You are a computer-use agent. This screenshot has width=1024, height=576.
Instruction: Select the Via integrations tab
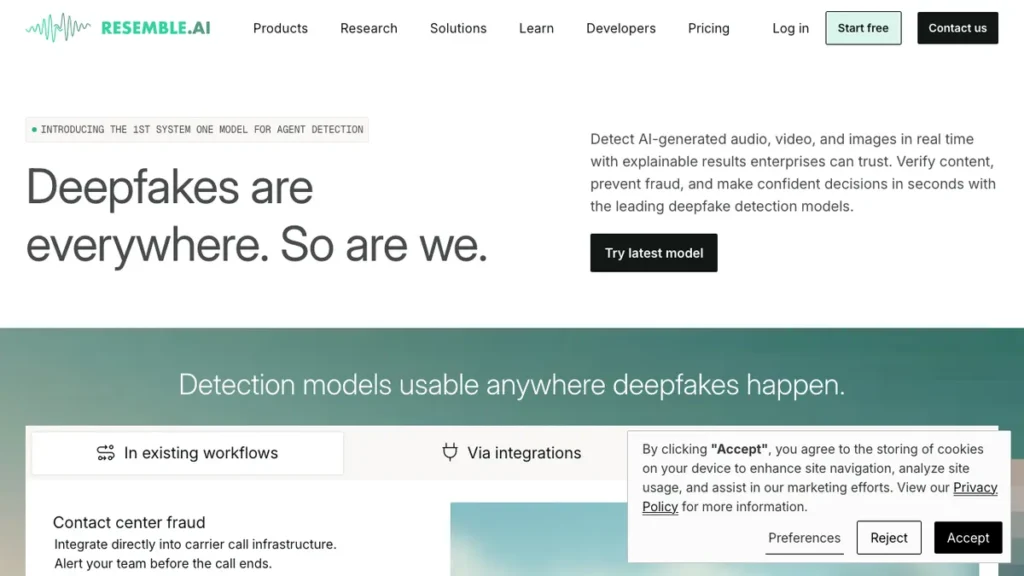[x=511, y=453]
